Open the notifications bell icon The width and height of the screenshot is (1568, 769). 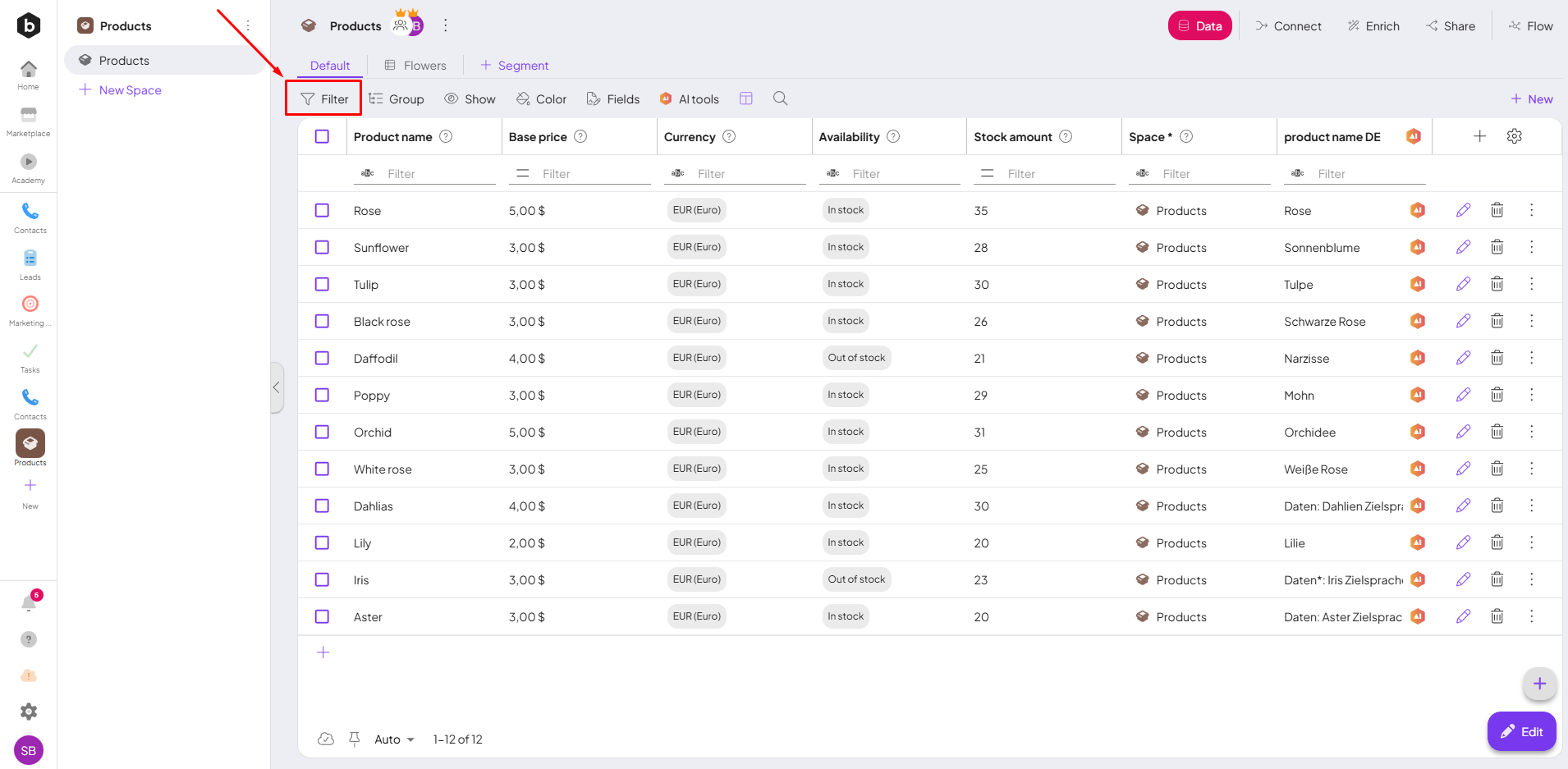[29, 604]
